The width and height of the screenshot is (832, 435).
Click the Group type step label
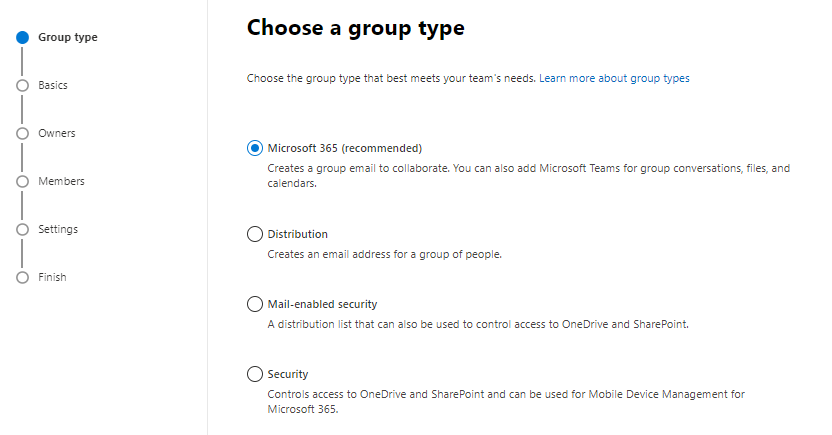pos(68,38)
